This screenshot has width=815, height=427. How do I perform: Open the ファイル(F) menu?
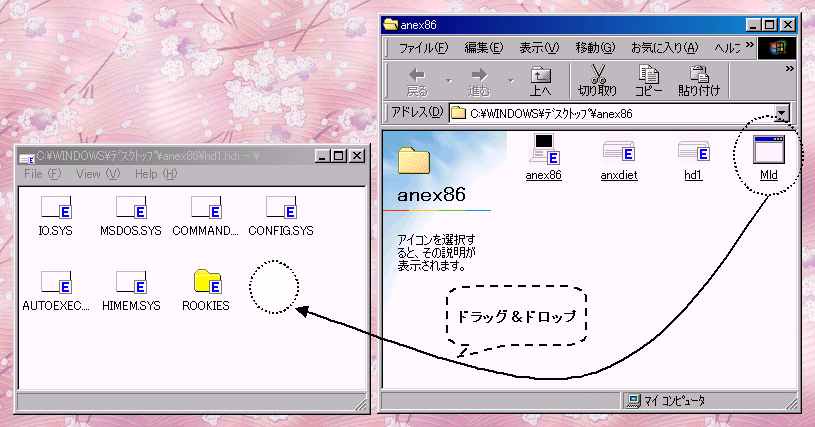(423, 47)
